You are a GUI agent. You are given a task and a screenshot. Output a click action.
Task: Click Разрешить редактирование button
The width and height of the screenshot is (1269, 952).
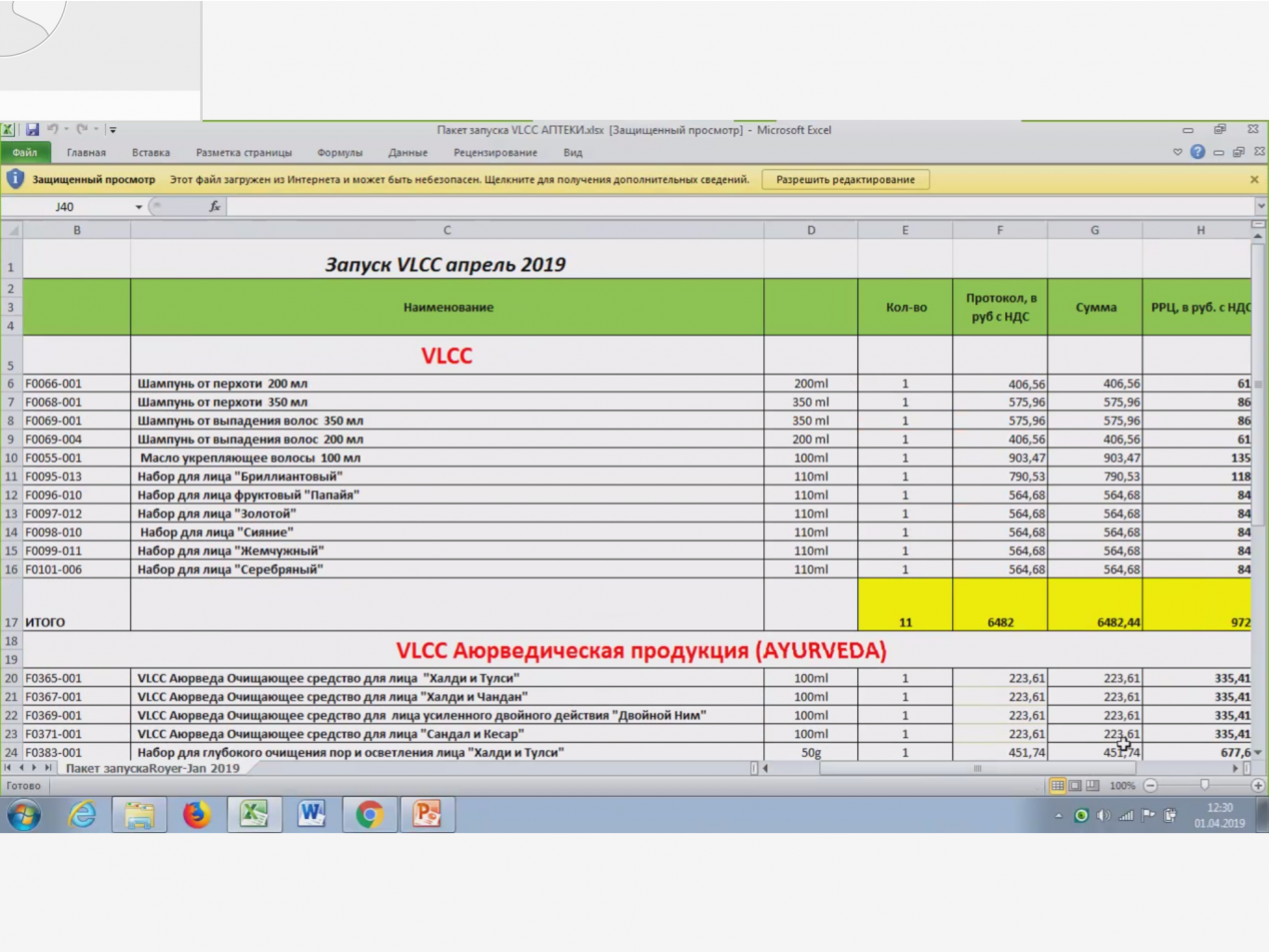click(x=845, y=179)
